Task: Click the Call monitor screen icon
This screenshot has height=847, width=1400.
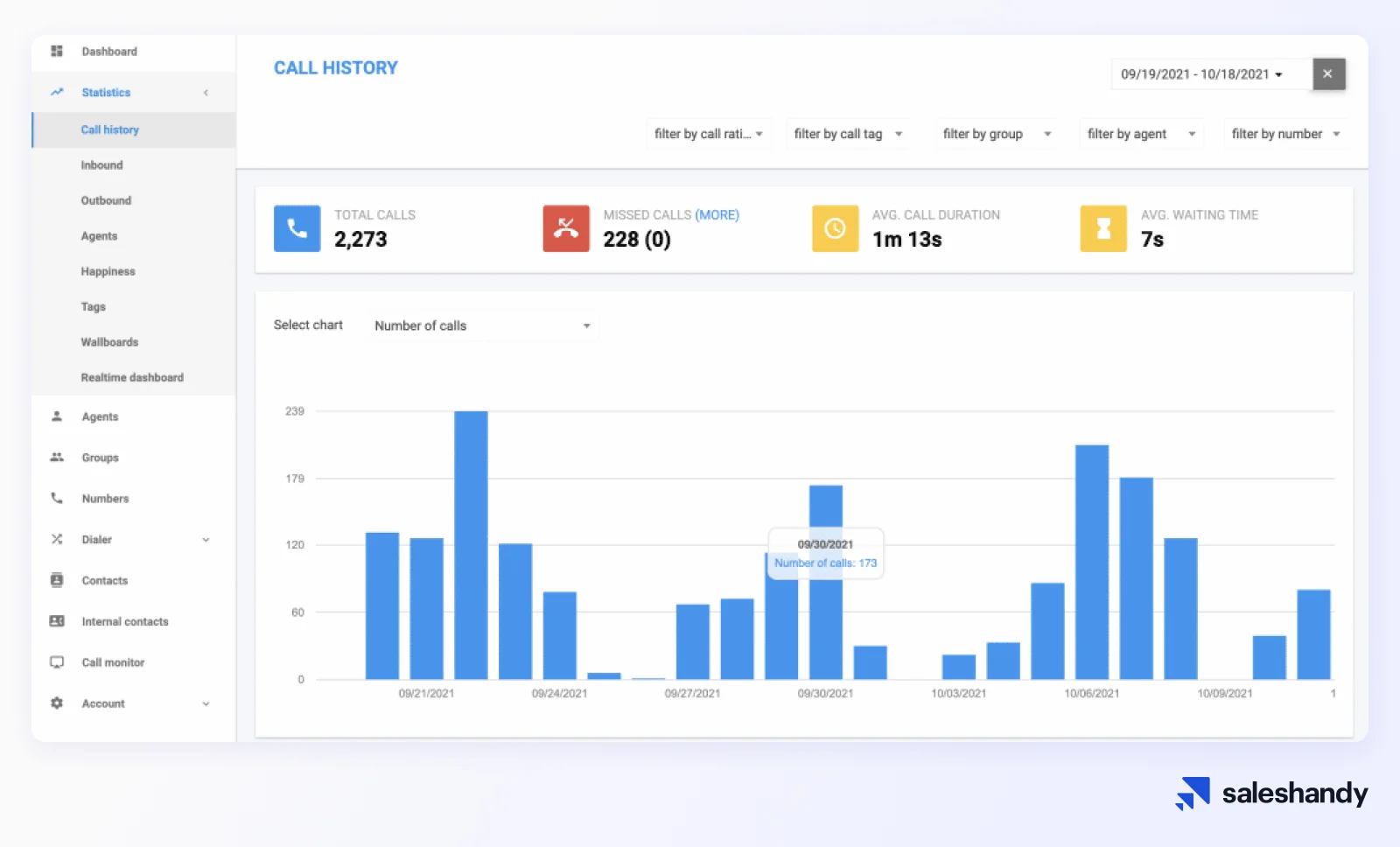Action: click(x=57, y=662)
